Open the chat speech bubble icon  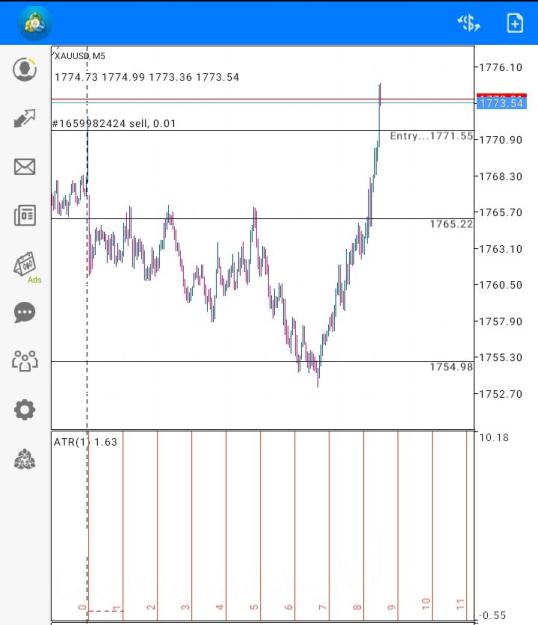coord(25,312)
